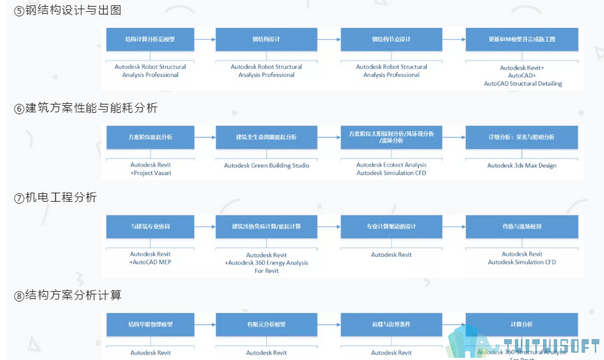Click Autodesk Revit text under 专业计算驱动的设计

click(391, 255)
